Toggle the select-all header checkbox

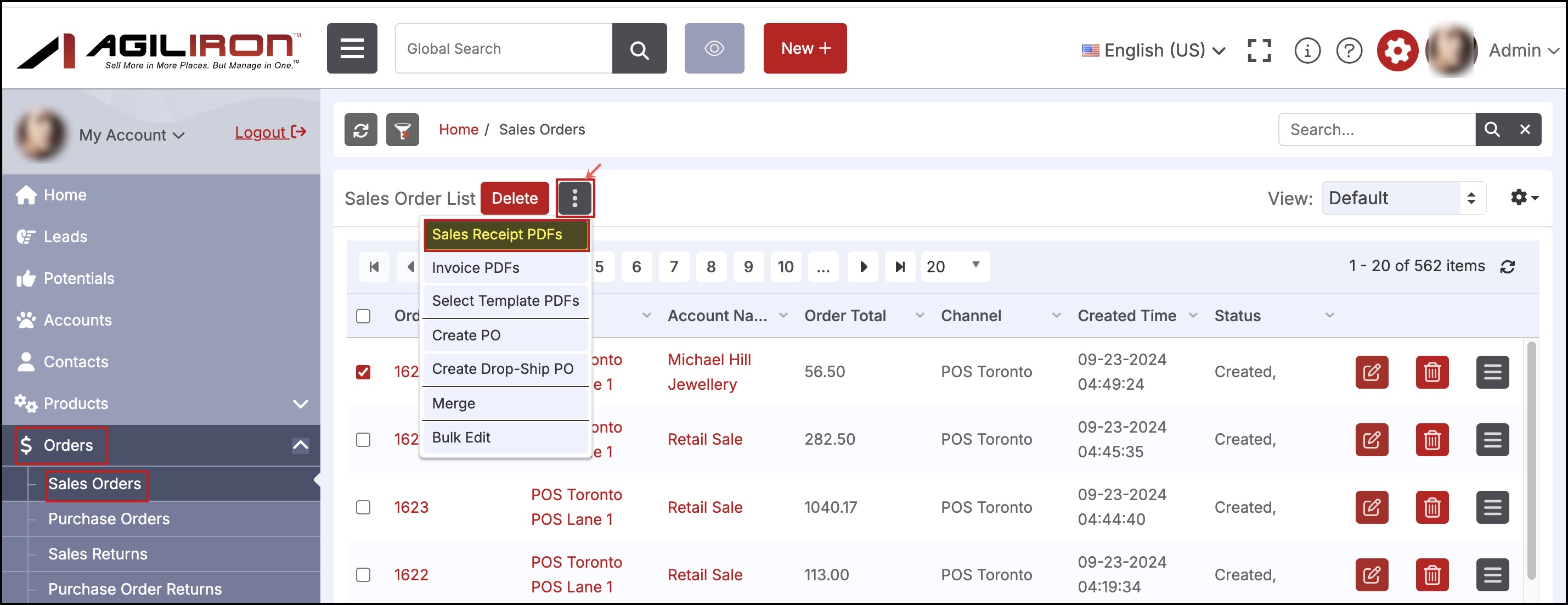[363, 316]
